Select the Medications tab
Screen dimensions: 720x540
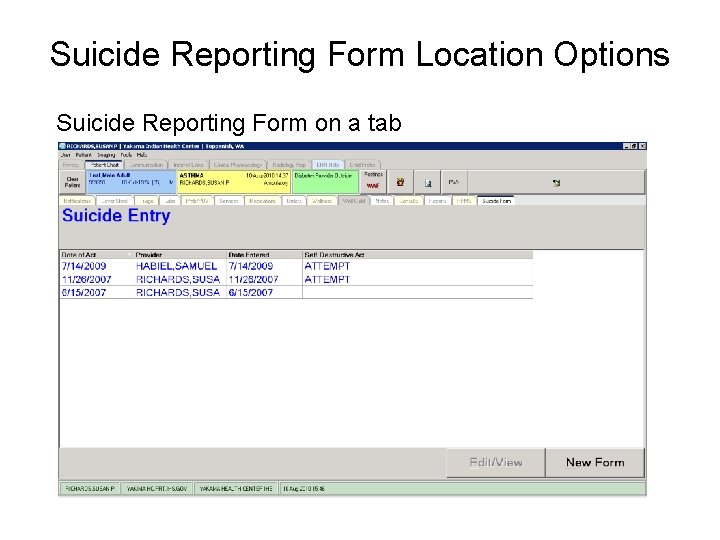262,201
